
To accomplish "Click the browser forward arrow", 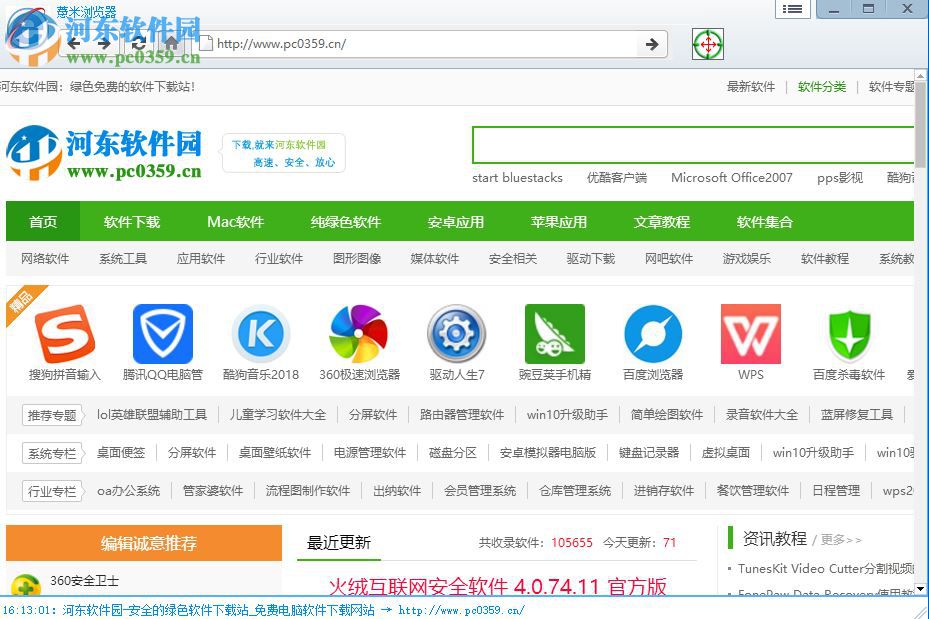I will pyautogui.click(x=104, y=43).
